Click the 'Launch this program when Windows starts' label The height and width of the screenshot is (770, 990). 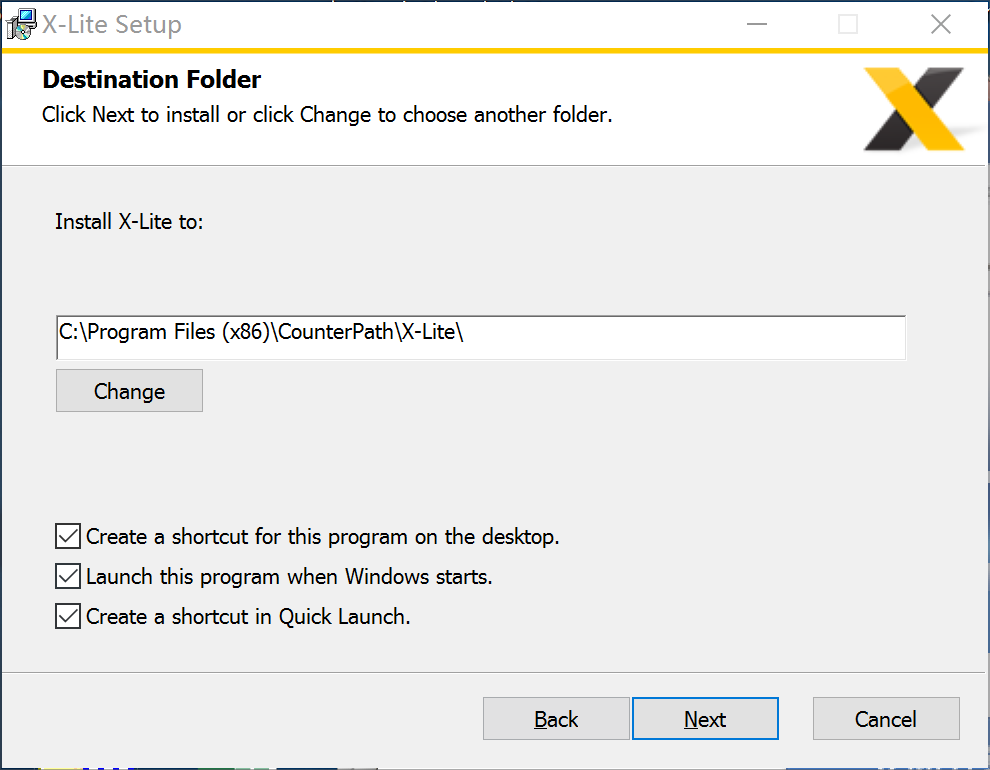point(289,577)
